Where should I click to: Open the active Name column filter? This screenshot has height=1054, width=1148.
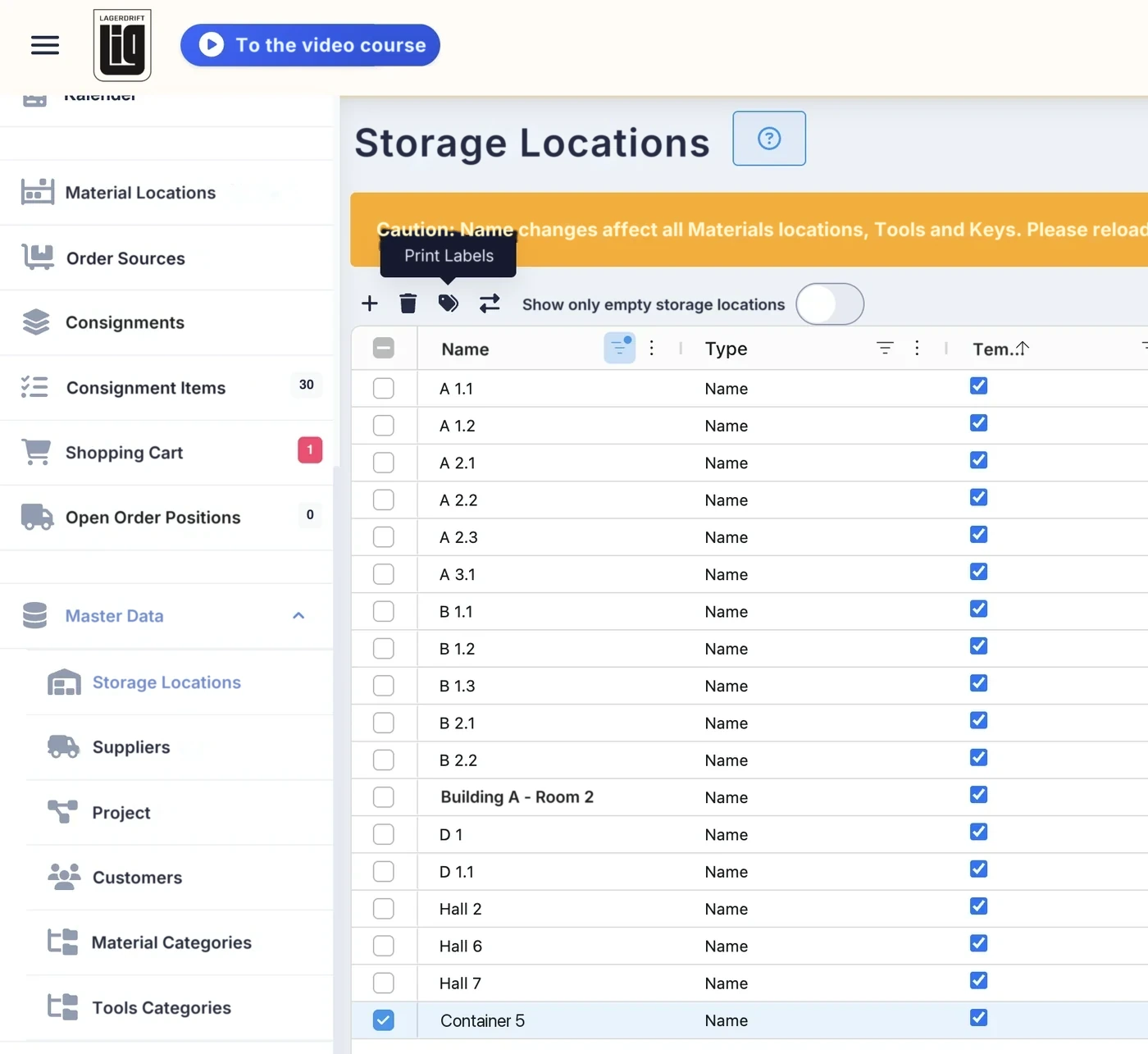620,348
